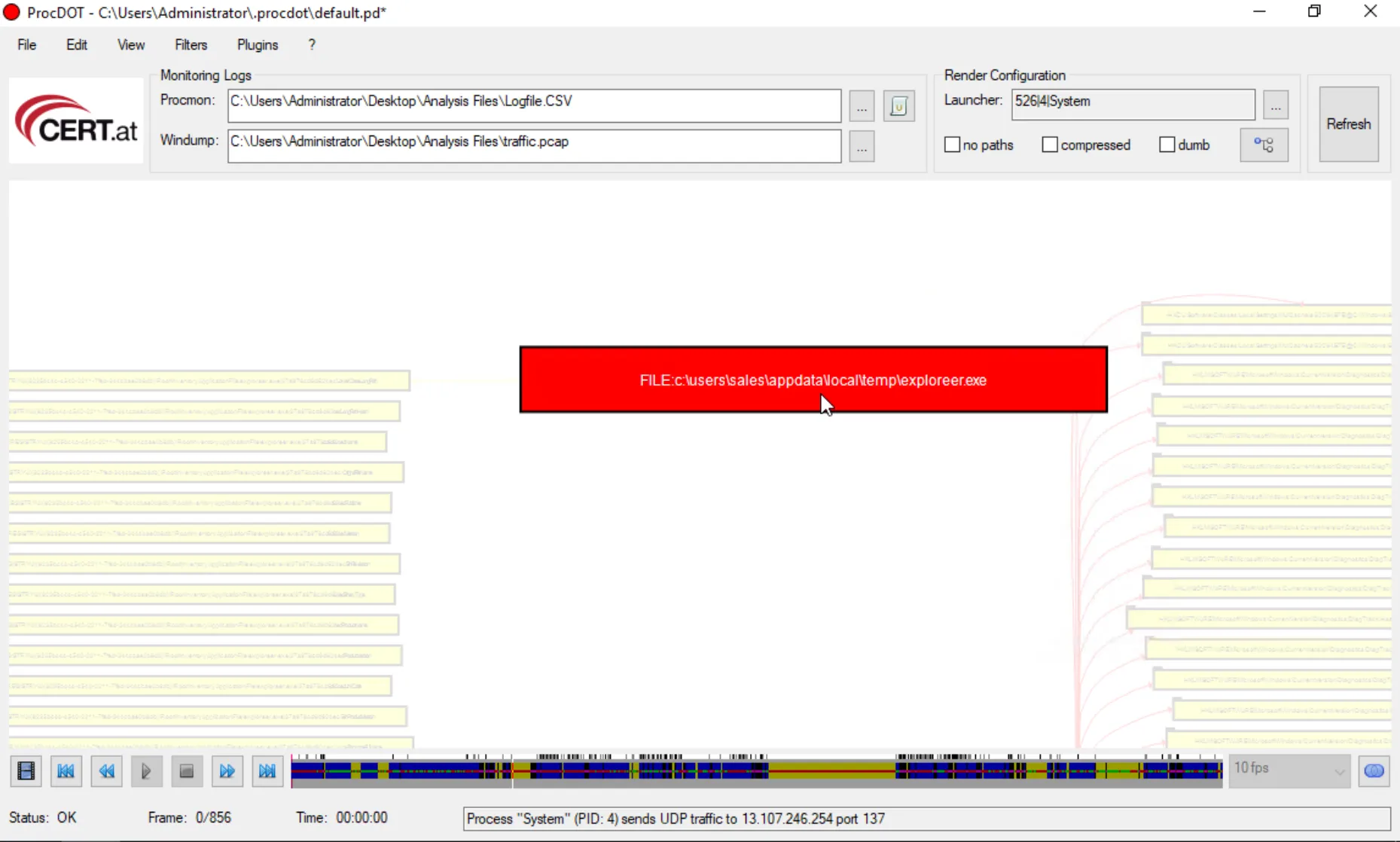The width and height of the screenshot is (1400, 842).
Task: Open Procmon file browse ellipsis button
Action: pyautogui.click(x=862, y=106)
